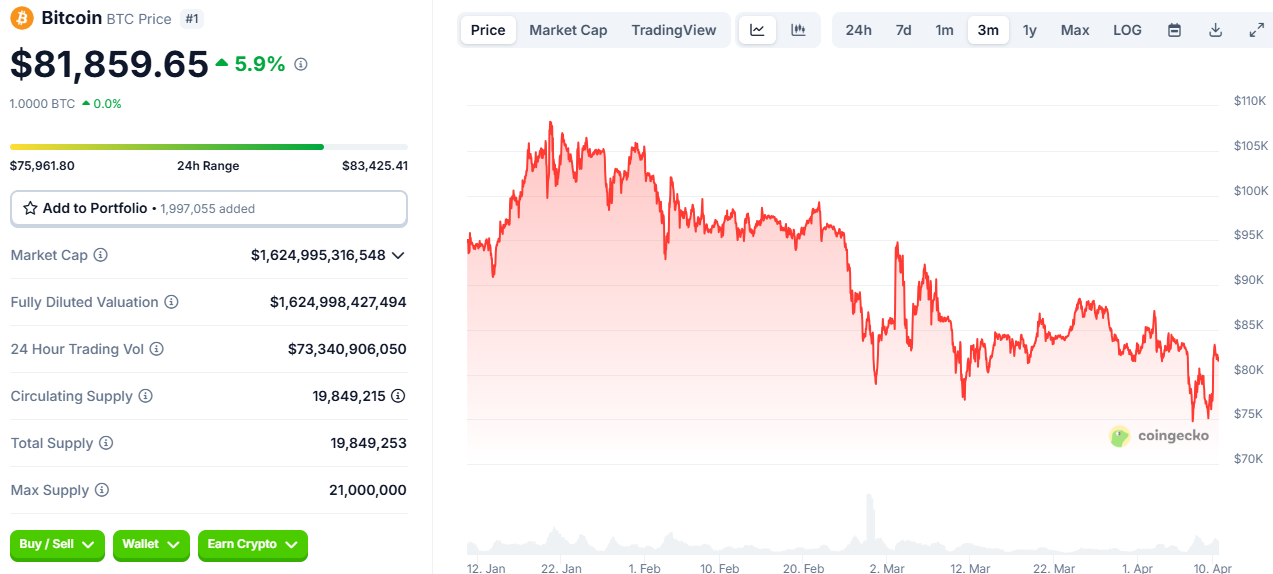Expand the Market Cap details chevron
The image size is (1273, 574).
click(398, 256)
